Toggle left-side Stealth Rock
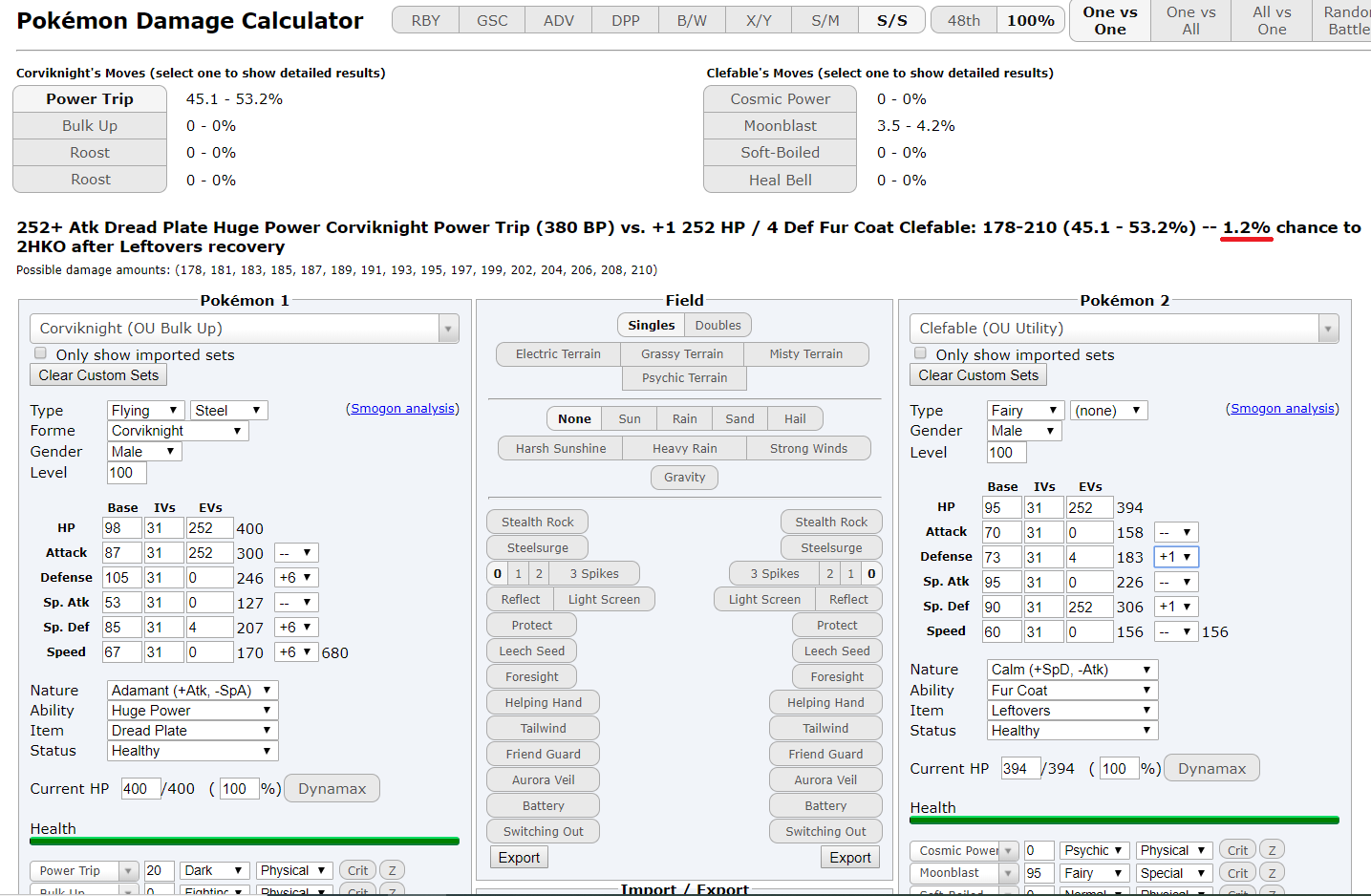Image resolution: width=1371 pixels, height=896 pixels. (x=537, y=522)
